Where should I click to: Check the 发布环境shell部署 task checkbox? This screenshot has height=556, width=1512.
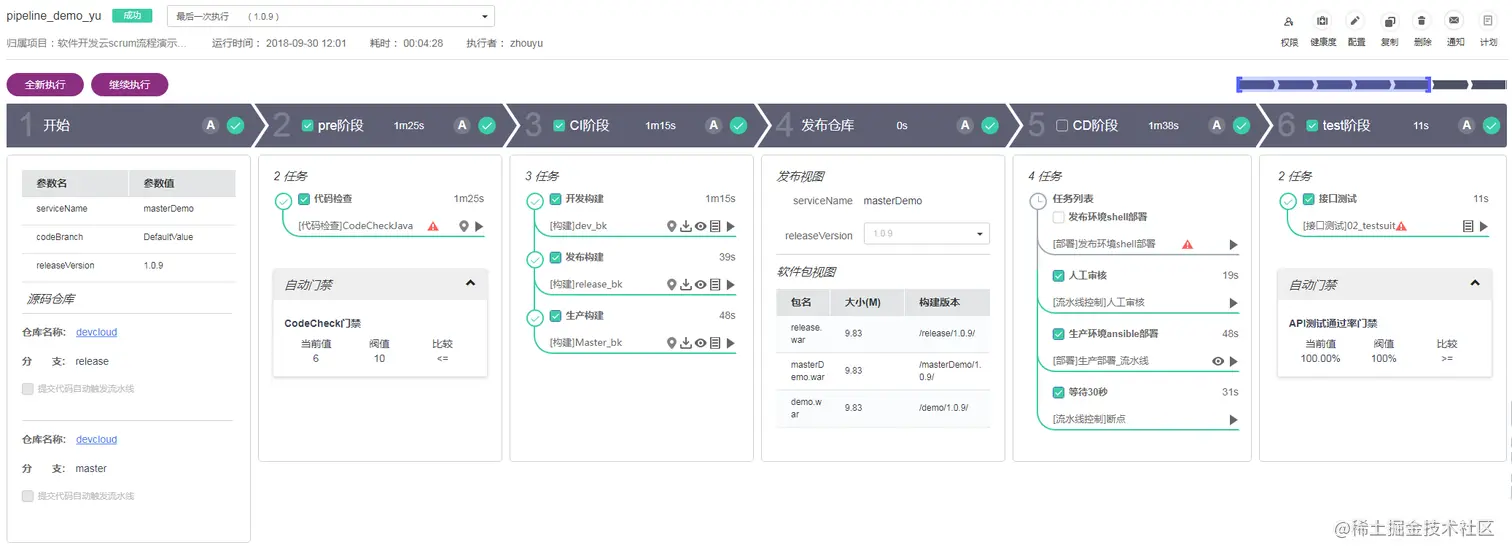coord(1058,217)
